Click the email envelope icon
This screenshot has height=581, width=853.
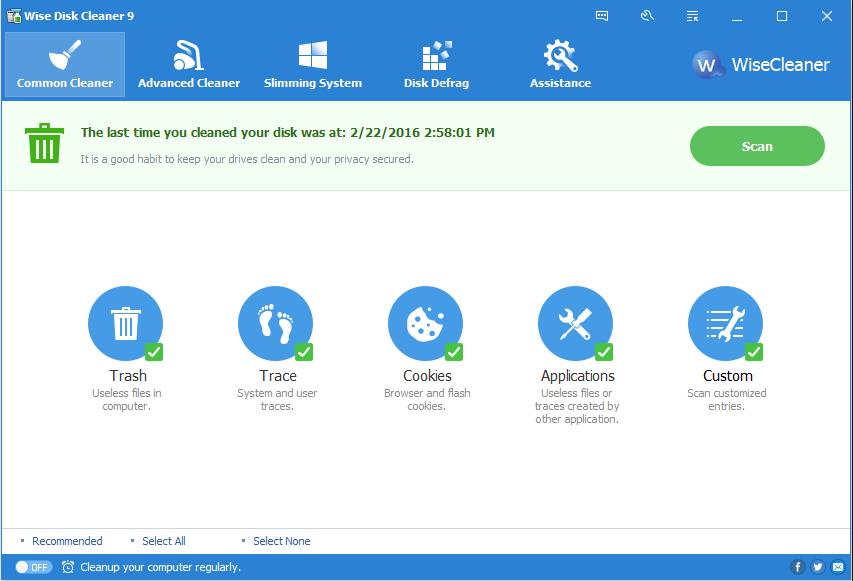838,567
